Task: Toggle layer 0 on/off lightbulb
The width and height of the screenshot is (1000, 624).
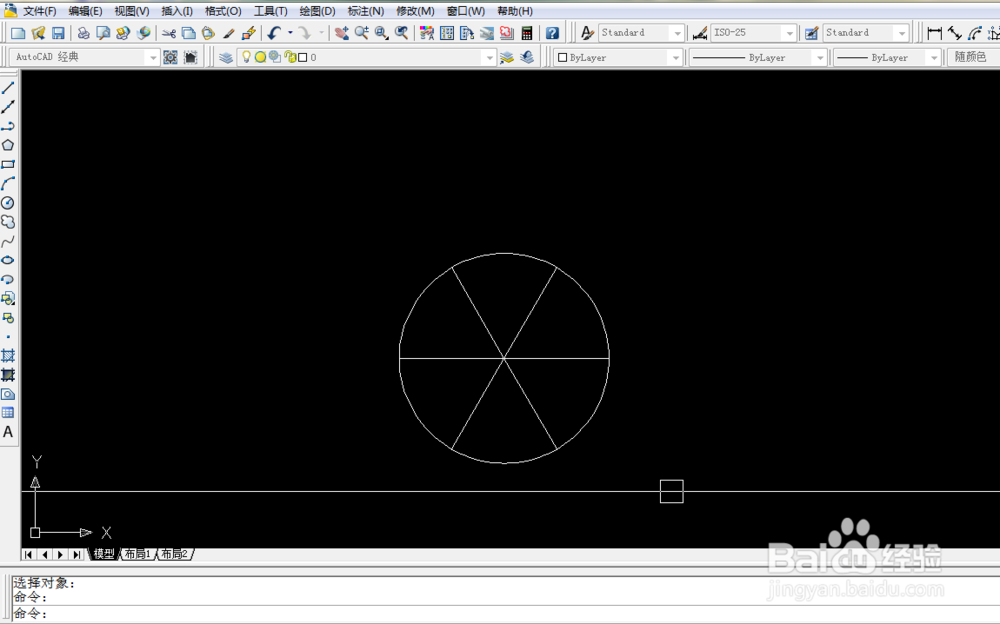Action: click(x=247, y=57)
